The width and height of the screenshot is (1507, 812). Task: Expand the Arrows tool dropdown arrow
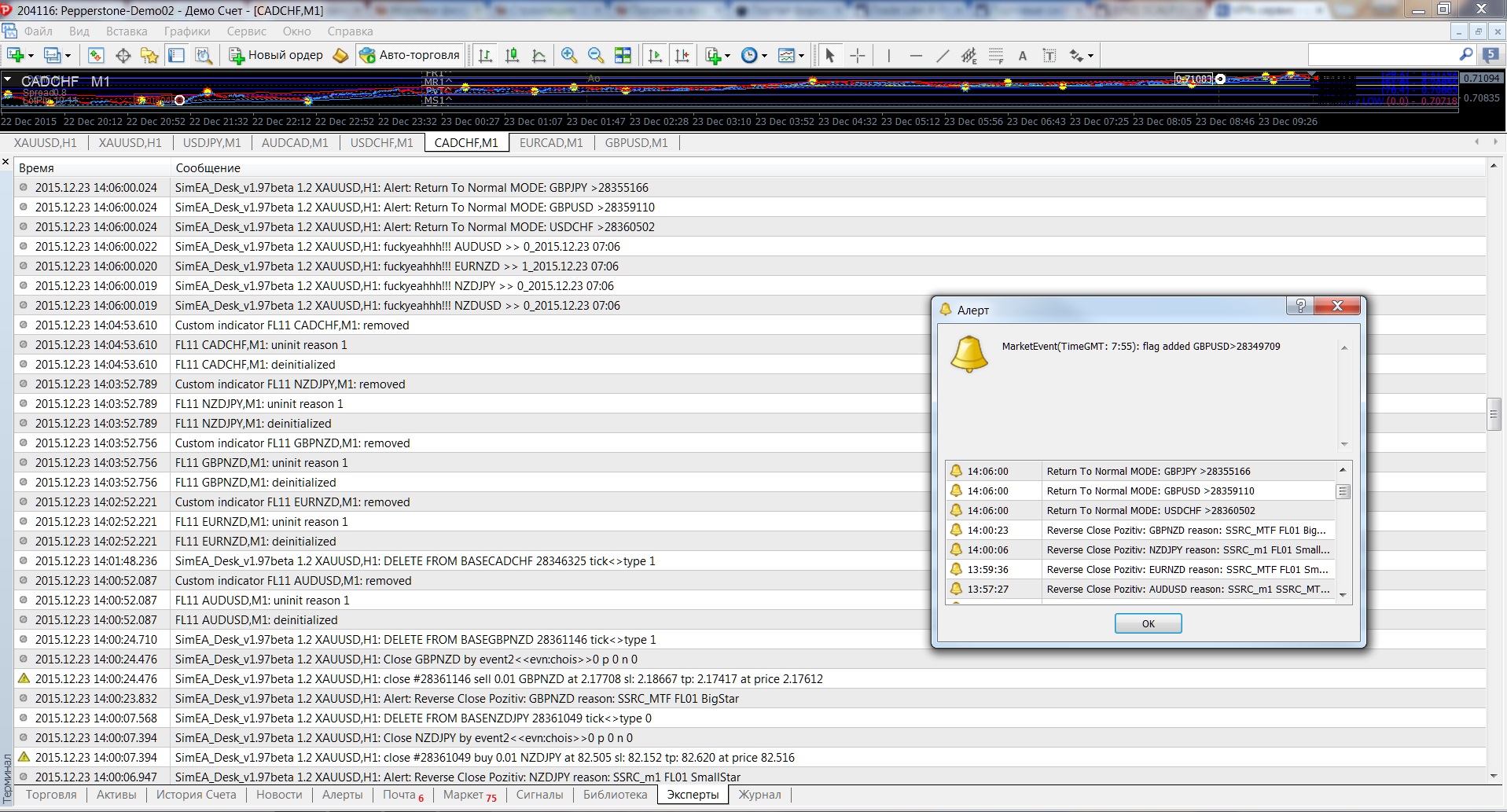(x=1090, y=55)
